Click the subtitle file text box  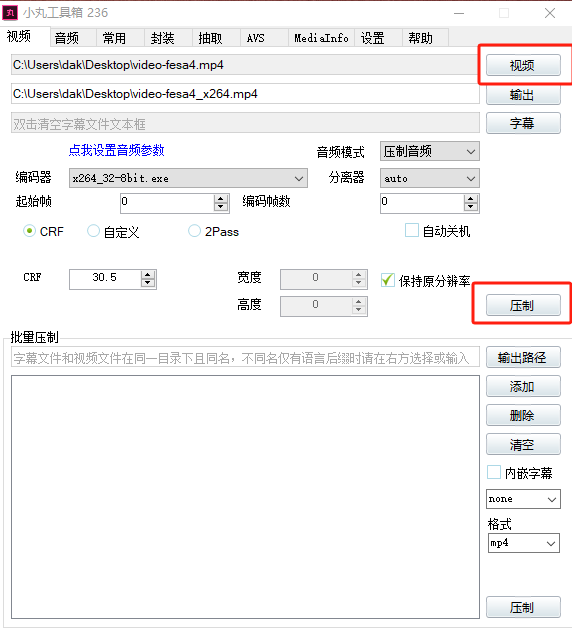(245, 123)
